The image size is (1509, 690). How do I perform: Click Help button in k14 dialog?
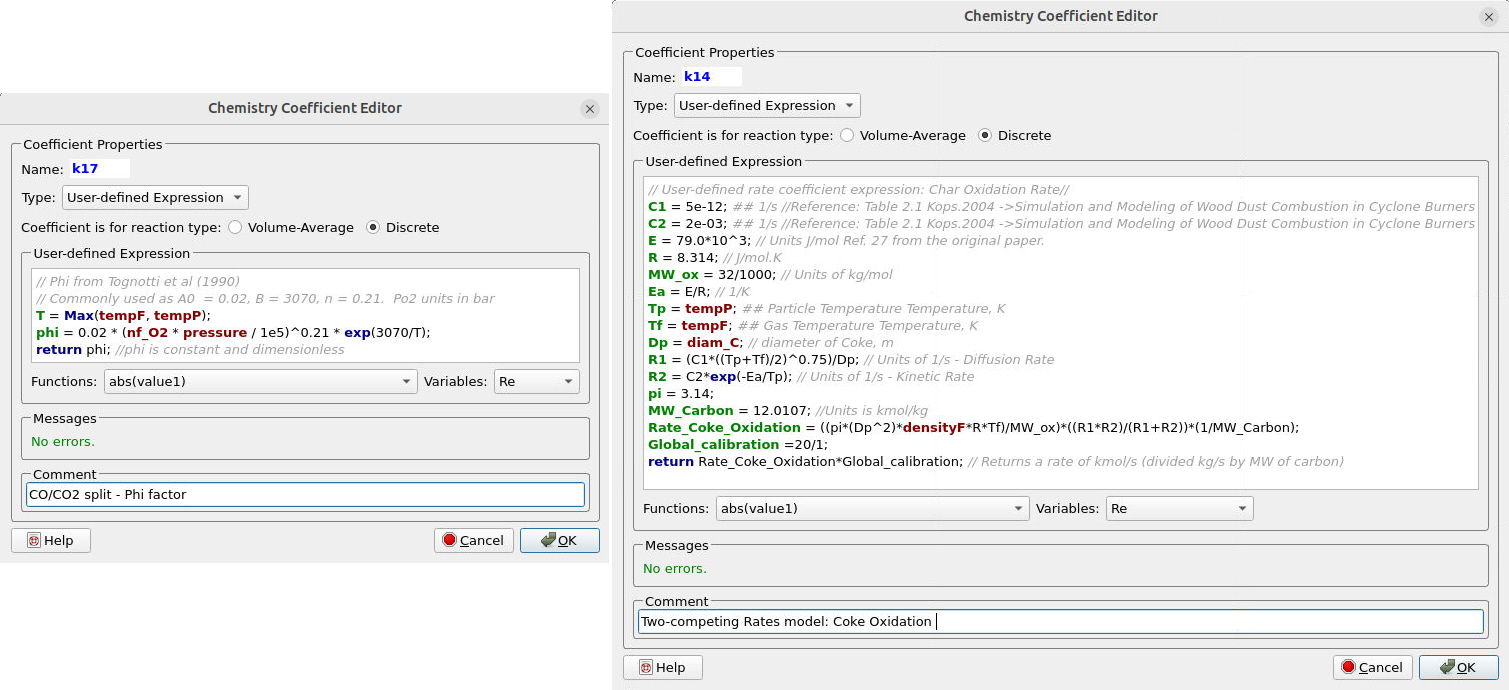point(662,667)
